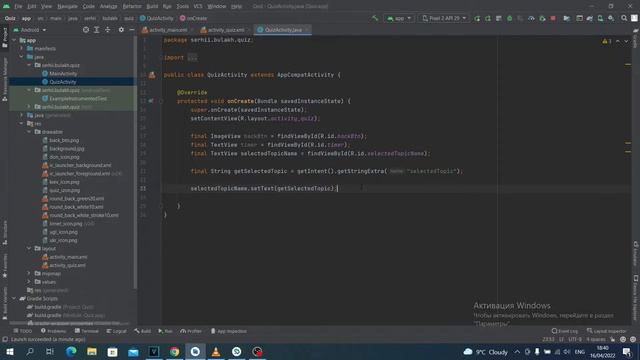The image size is (640, 360).
Task: Select activity_quiz.xml in the layout folder
Action: pyautogui.click(x=67, y=265)
